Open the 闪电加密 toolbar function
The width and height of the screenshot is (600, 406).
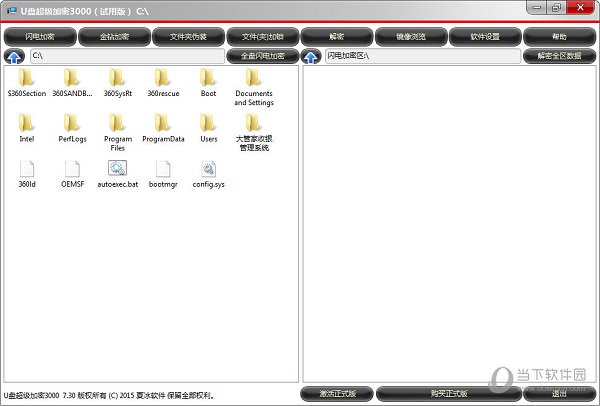pyautogui.click(x=40, y=36)
